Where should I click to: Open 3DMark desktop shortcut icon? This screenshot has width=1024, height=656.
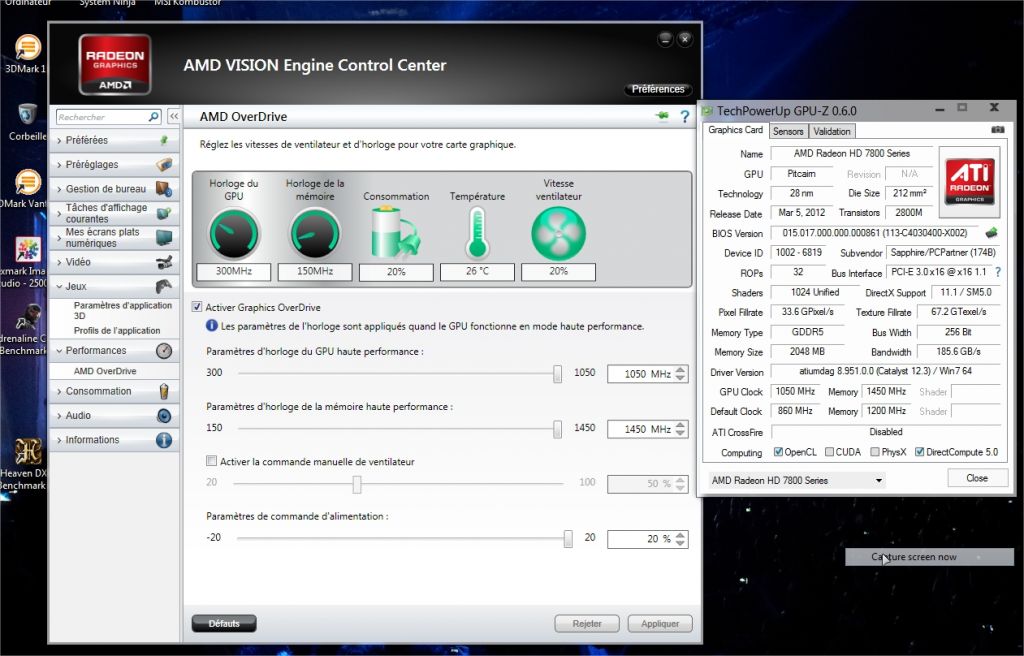[27, 48]
